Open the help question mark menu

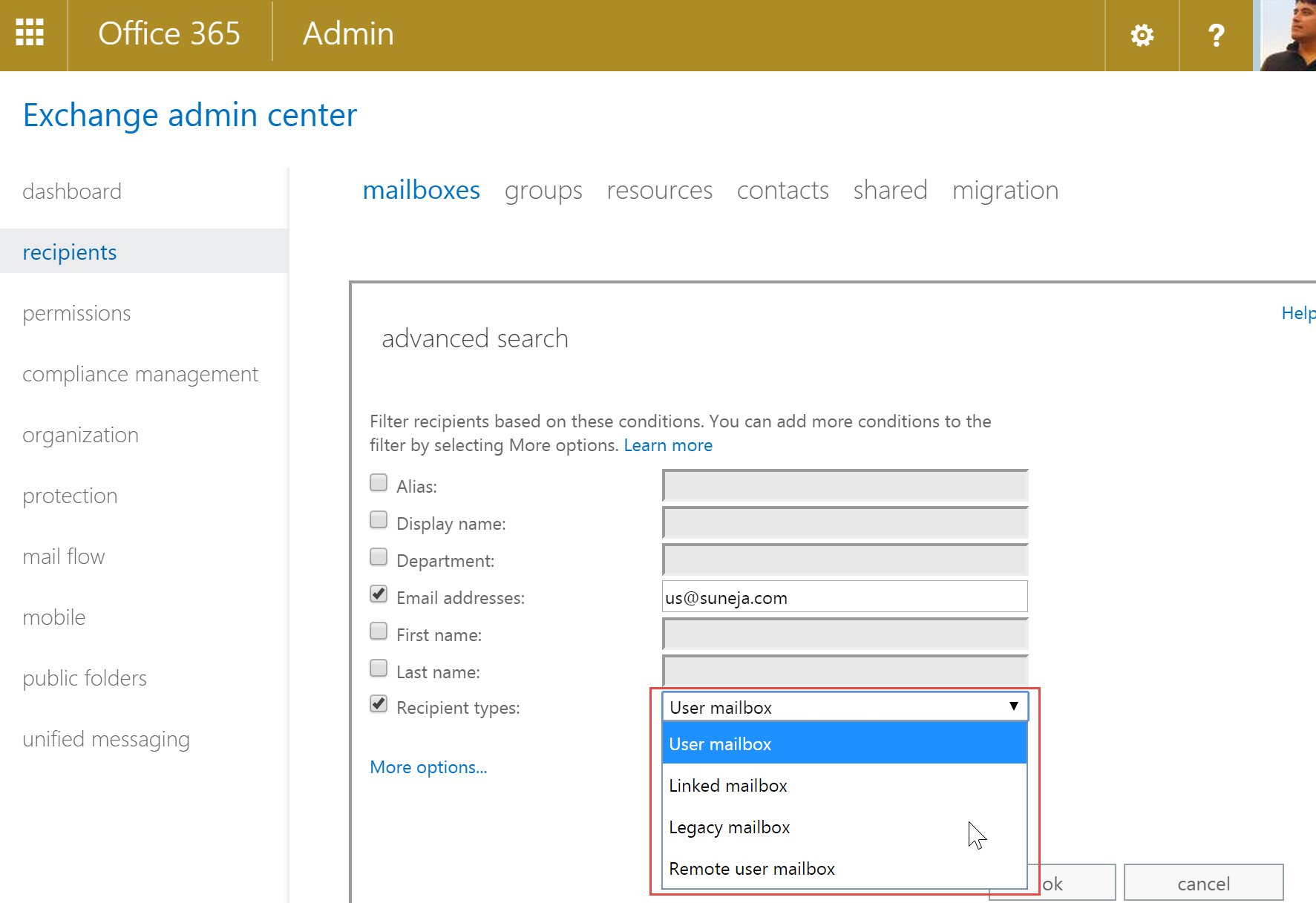1216,35
